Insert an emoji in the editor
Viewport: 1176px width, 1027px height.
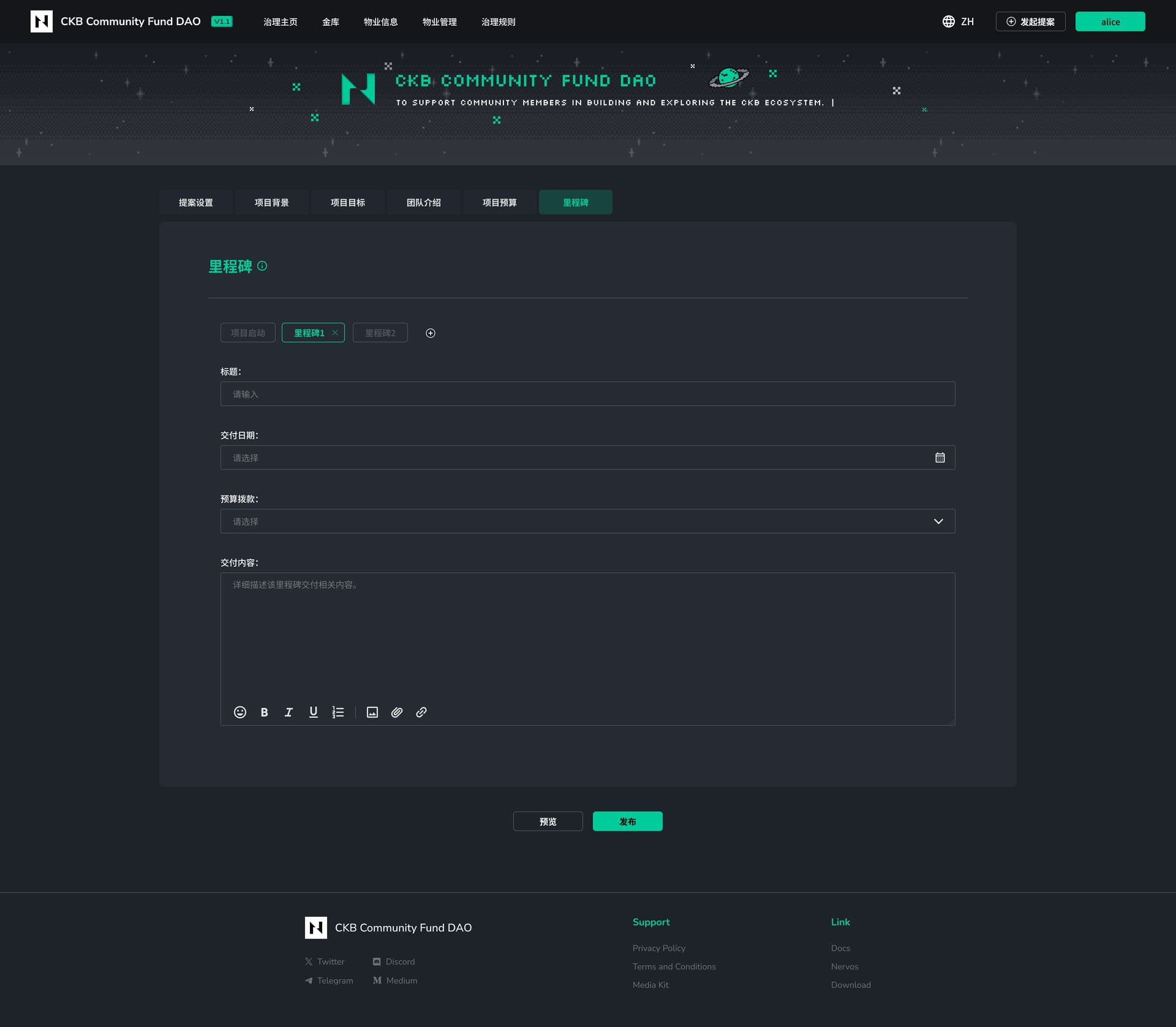pos(240,712)
